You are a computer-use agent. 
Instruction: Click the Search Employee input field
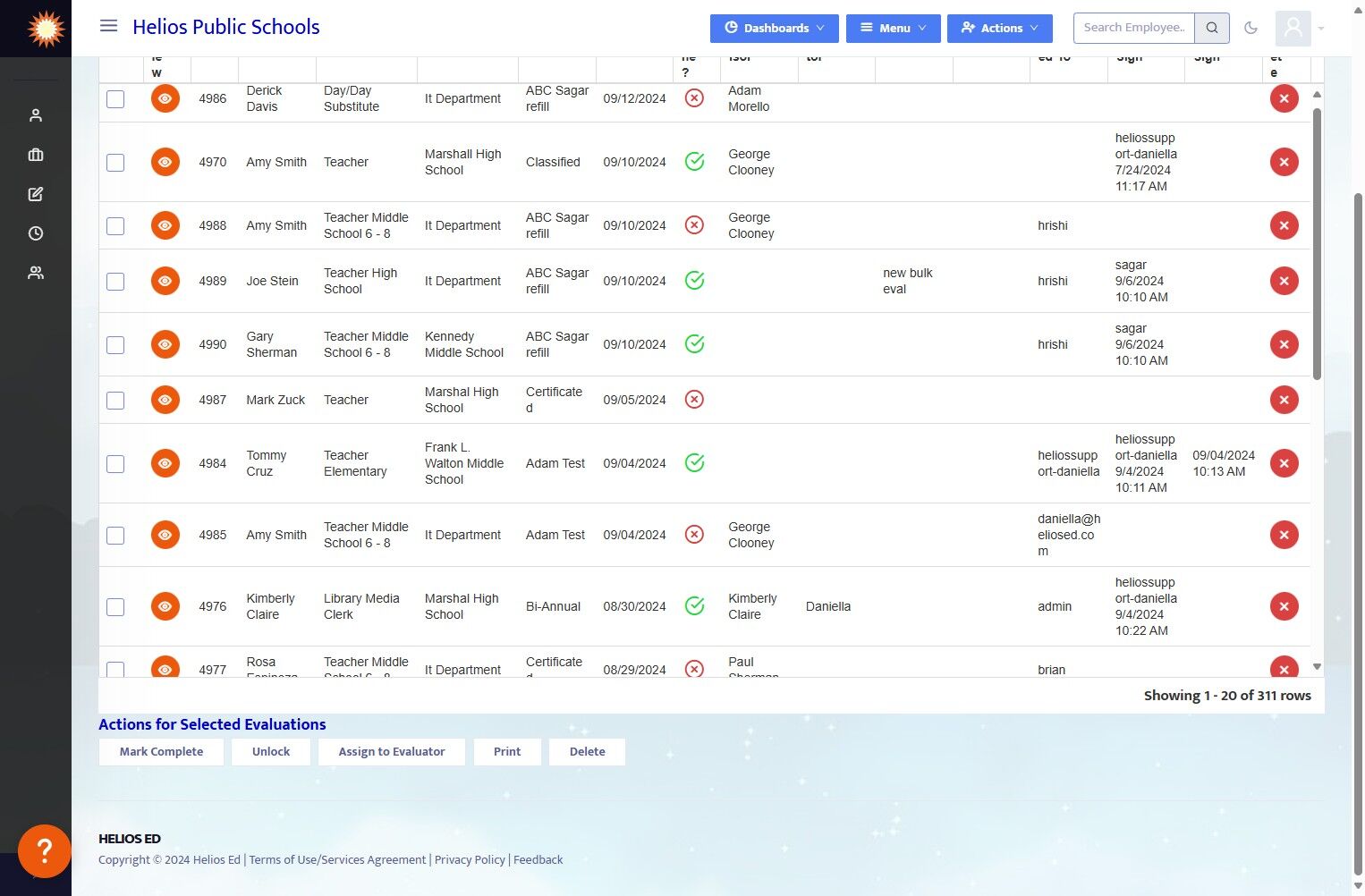pos(1134,28)
